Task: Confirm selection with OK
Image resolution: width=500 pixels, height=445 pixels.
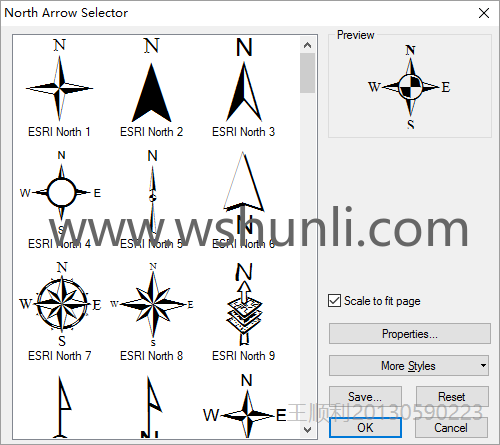Action: tap(365, 428)
